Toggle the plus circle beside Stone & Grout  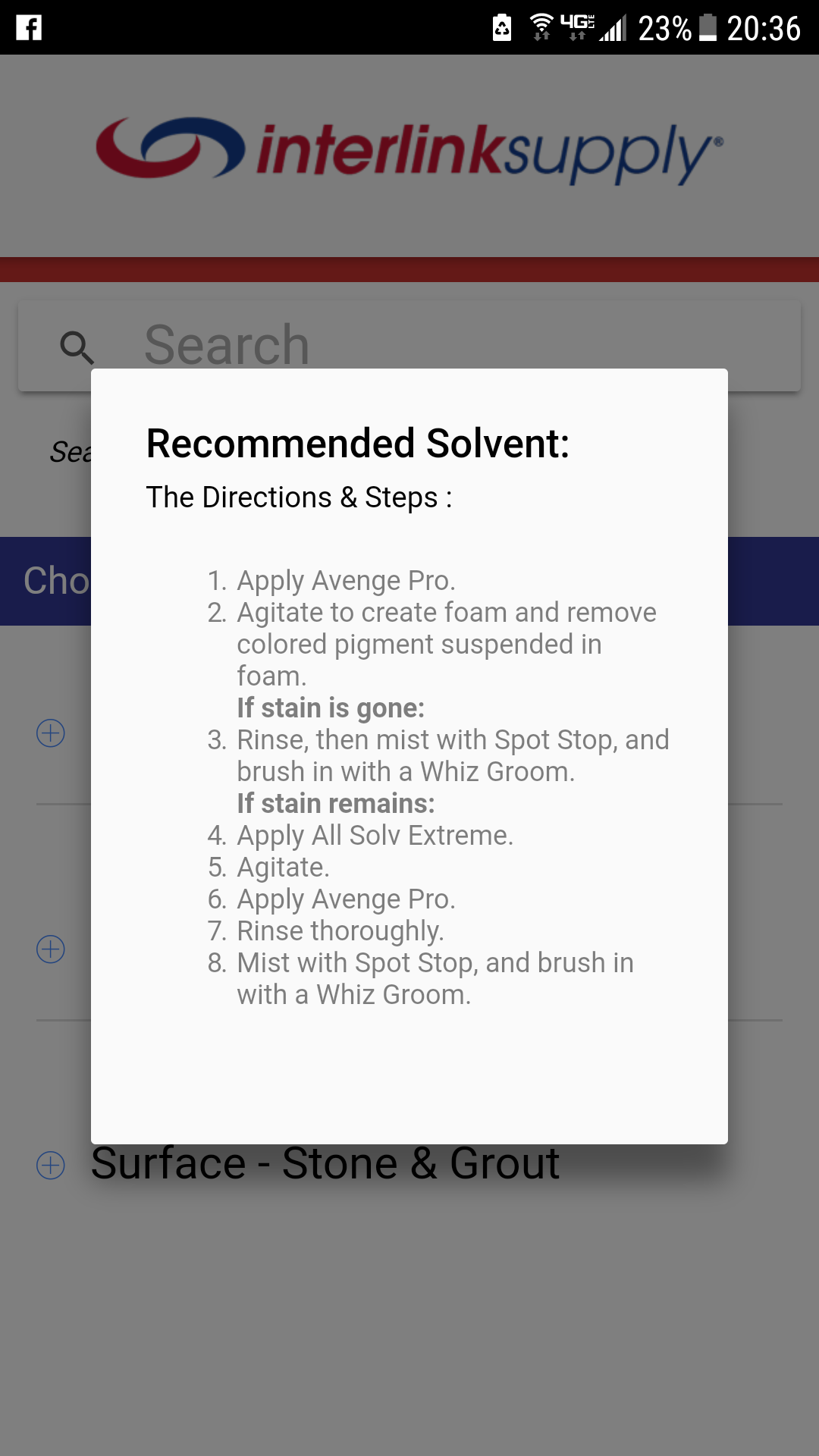tap(49, 1163)
